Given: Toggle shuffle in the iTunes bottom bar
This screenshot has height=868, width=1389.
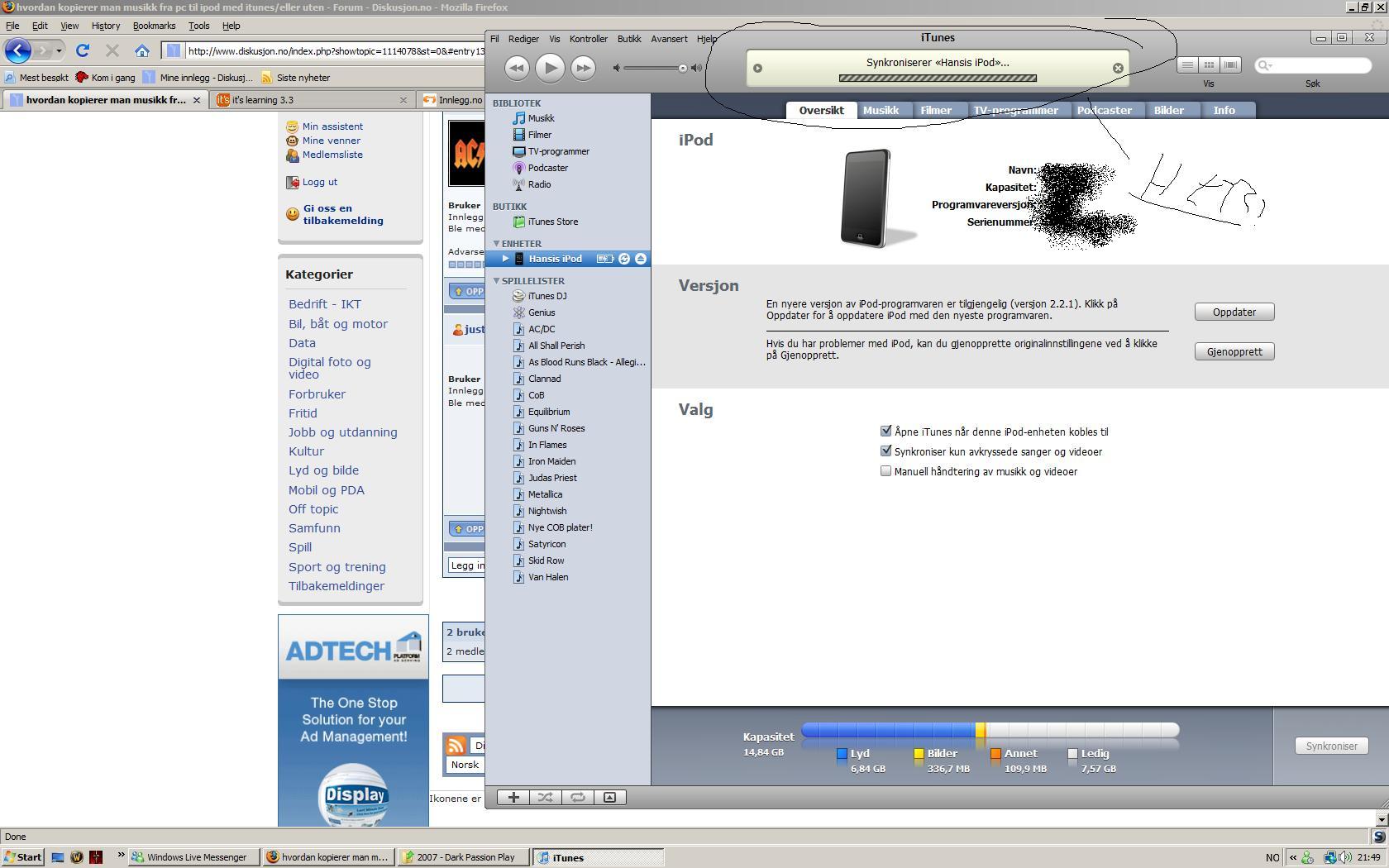Looking at the screenshot, I should [x=546, y=797].
